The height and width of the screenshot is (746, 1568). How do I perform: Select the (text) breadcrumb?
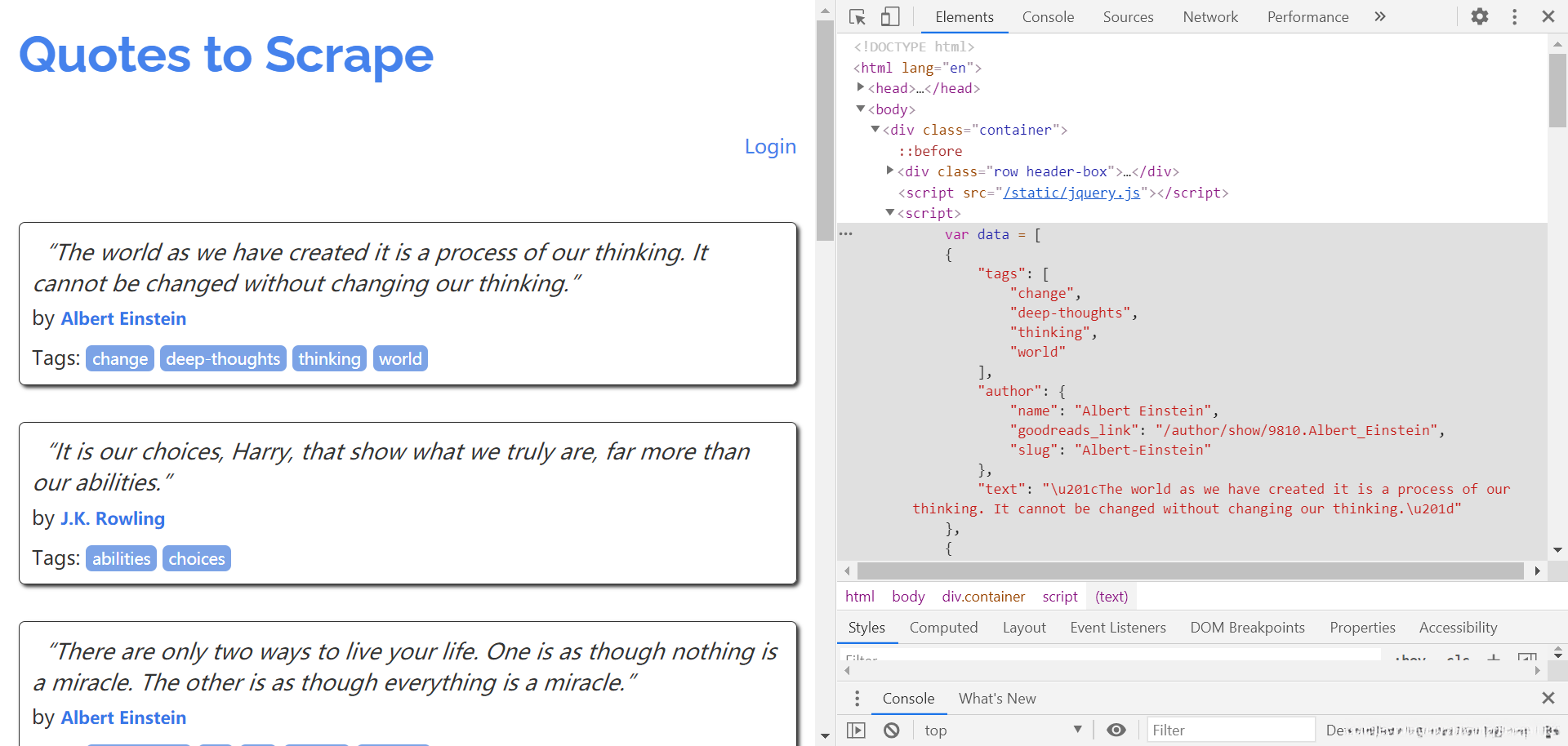[1111, 597]
